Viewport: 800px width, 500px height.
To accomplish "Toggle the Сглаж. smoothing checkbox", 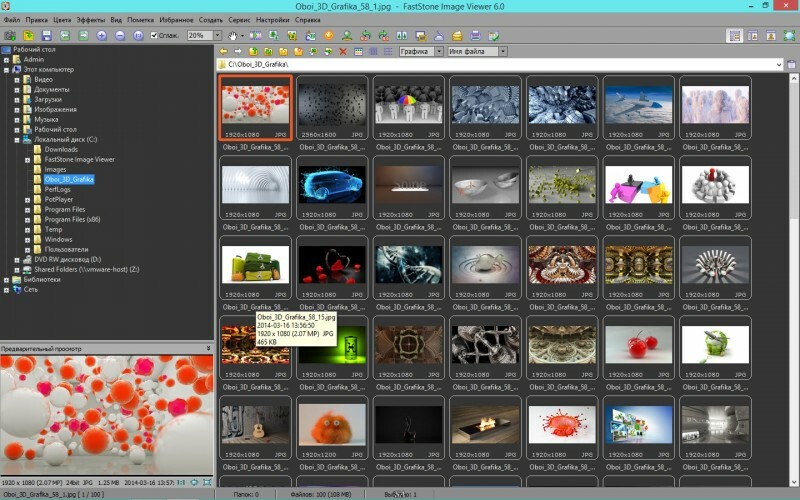I will pos(154,35).
